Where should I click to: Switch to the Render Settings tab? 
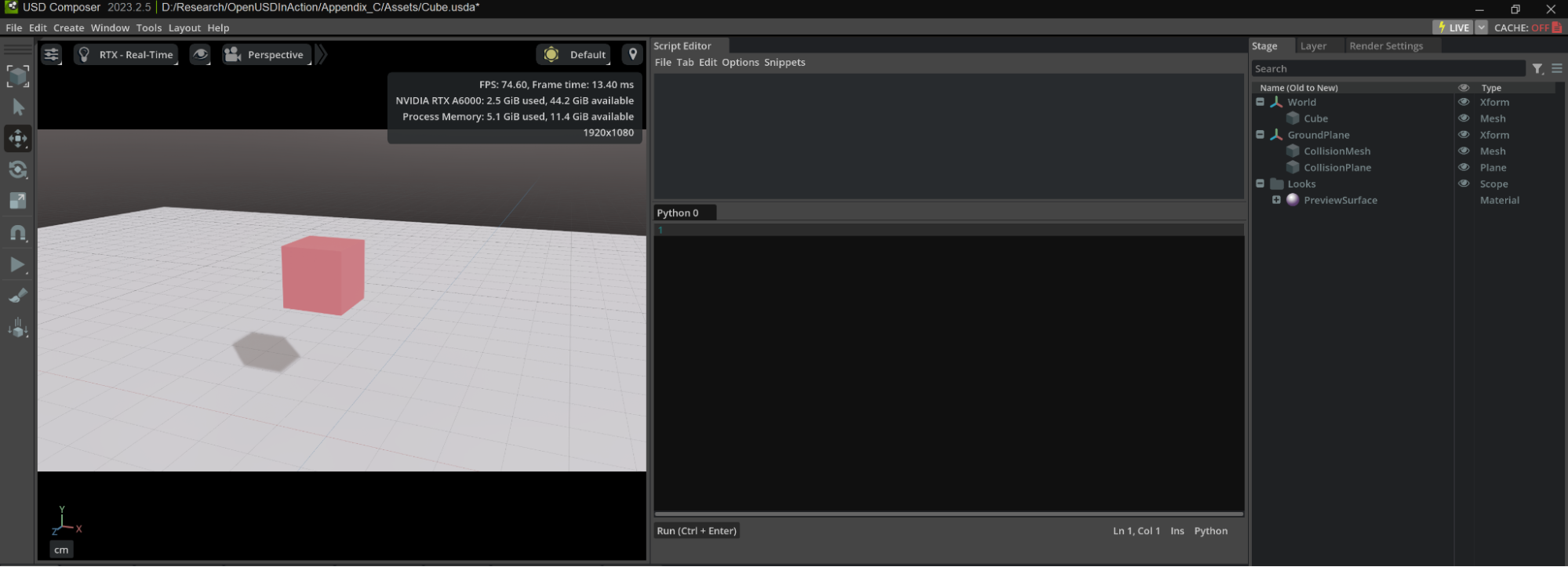pos(1385,46)
